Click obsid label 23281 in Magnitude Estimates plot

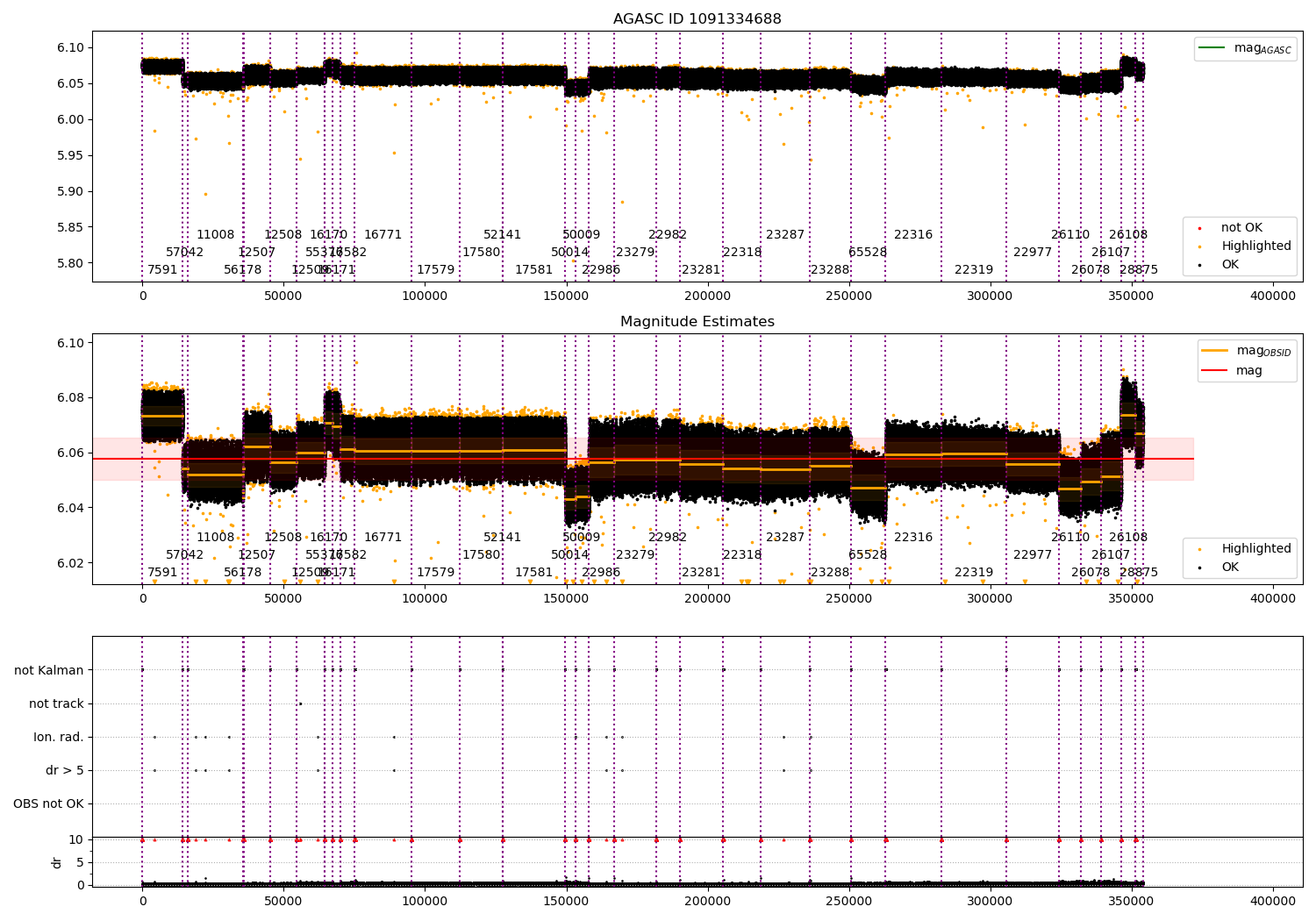(x=700, y=572)
